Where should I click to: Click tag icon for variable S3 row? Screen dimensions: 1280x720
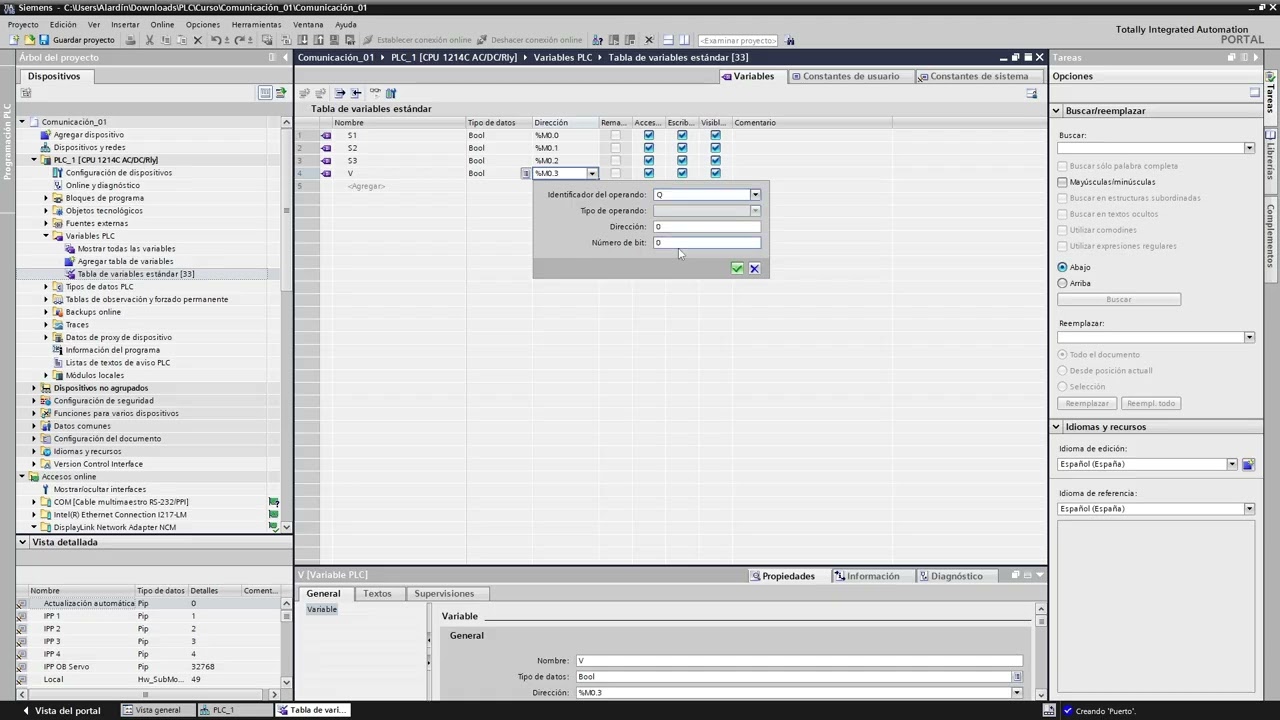(x=326, y=160)
